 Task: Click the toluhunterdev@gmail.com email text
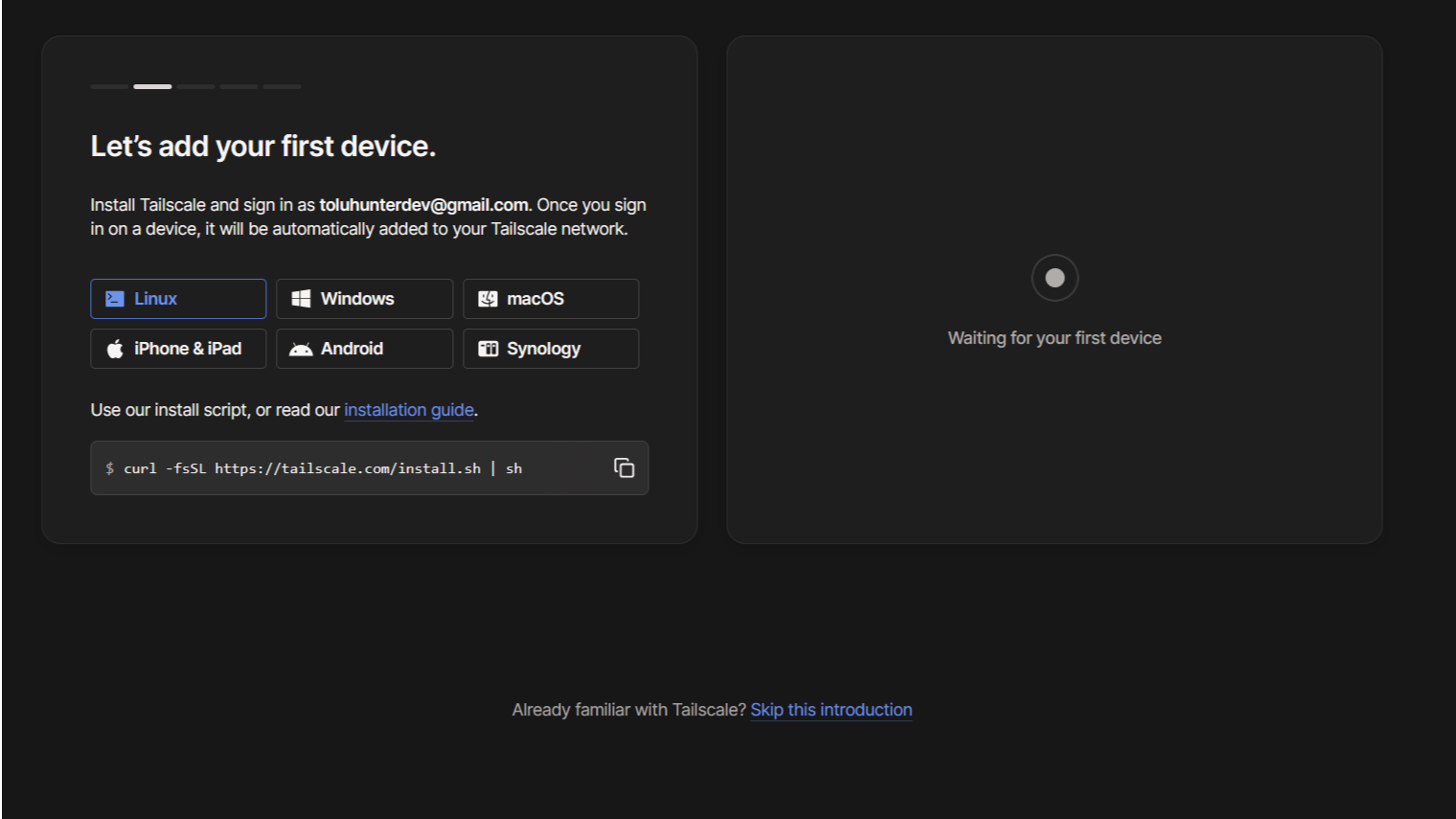[423, 205]
